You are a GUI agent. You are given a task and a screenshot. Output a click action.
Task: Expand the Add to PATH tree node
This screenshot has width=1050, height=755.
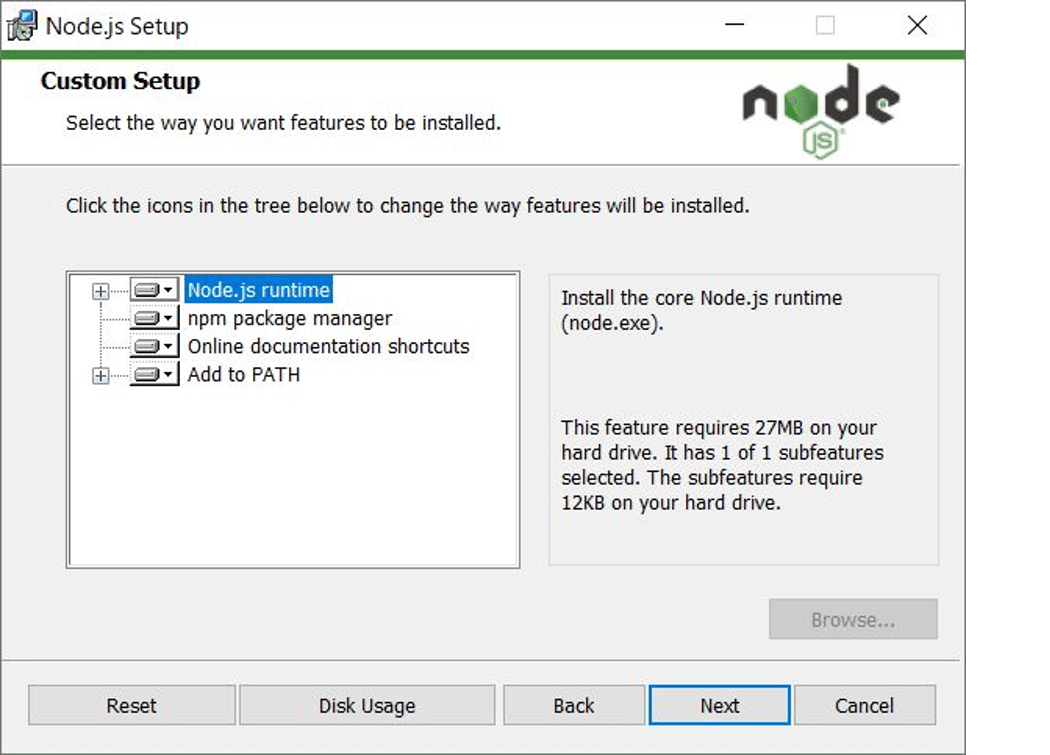point(100,375)
